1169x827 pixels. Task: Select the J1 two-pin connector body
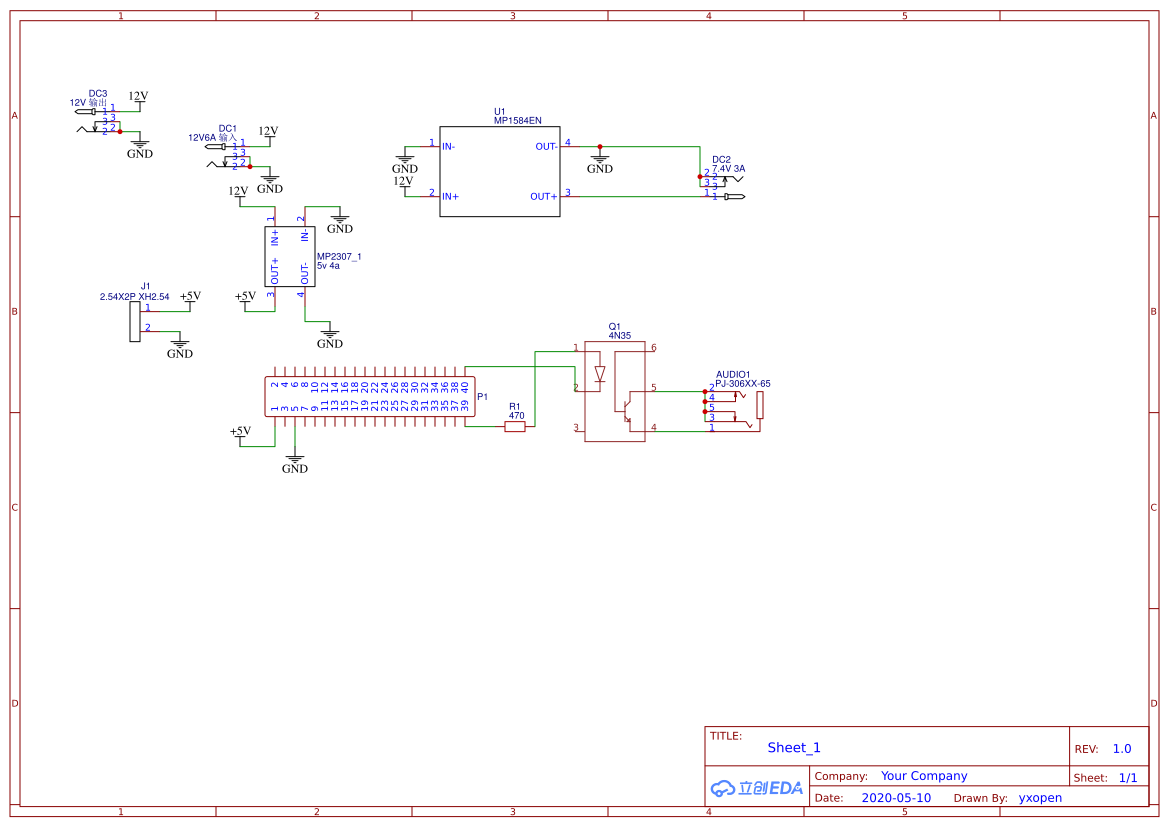coord(135,321)
